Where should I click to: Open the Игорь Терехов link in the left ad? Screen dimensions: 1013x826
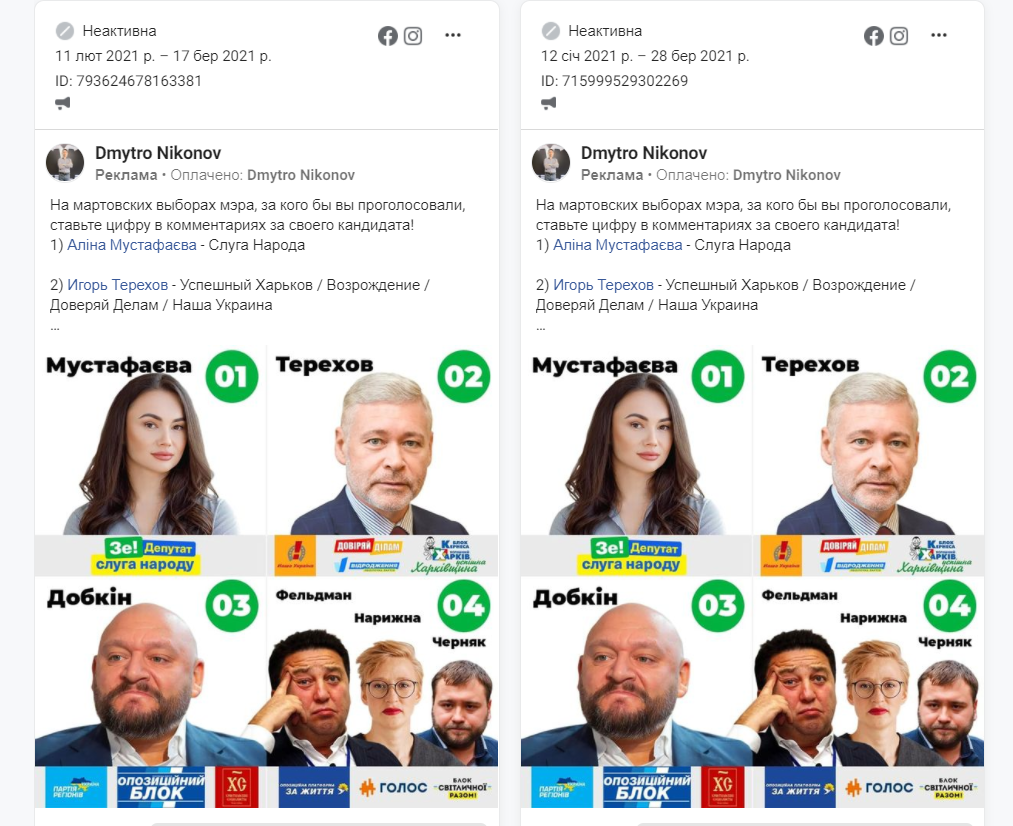tap(118, 285)
